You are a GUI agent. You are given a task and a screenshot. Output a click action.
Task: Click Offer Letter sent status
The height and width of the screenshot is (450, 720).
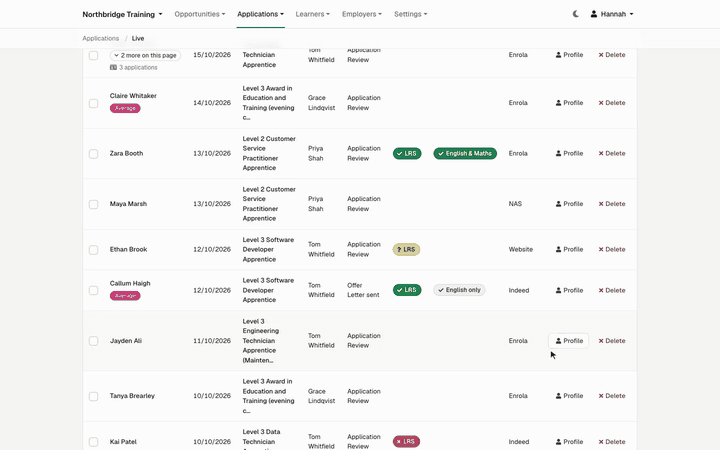coord(363,290)
